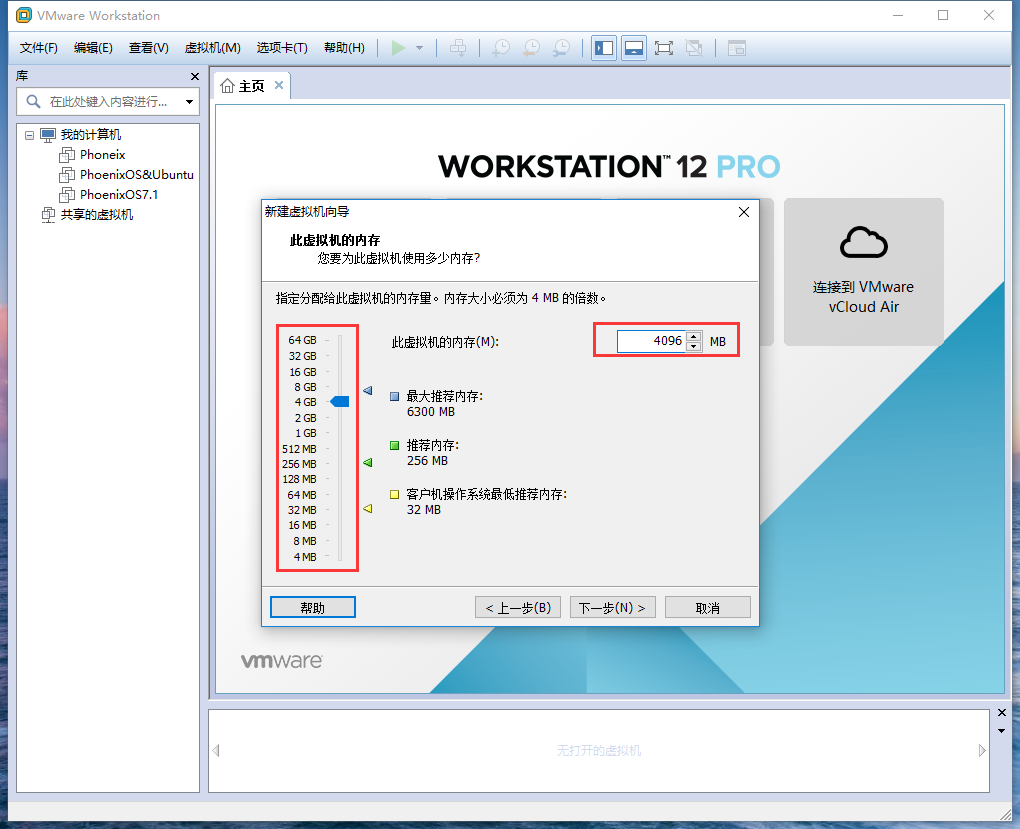Image resolution: width=1020 pixels, height=829 pixels.
Task: Select the 主页 tab
Action: tap(252, 86)
